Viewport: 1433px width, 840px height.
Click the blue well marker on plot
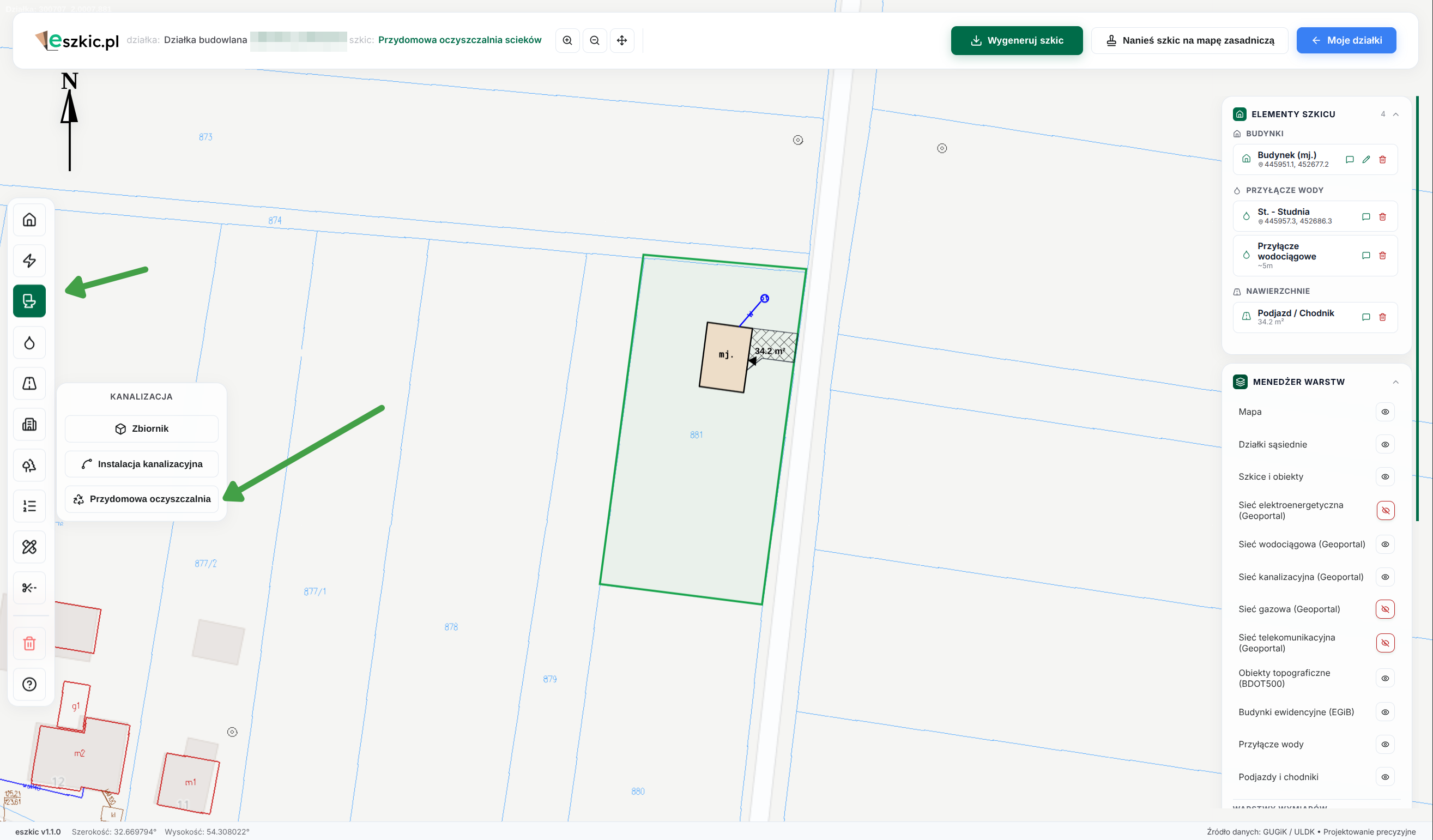point(765,299)
